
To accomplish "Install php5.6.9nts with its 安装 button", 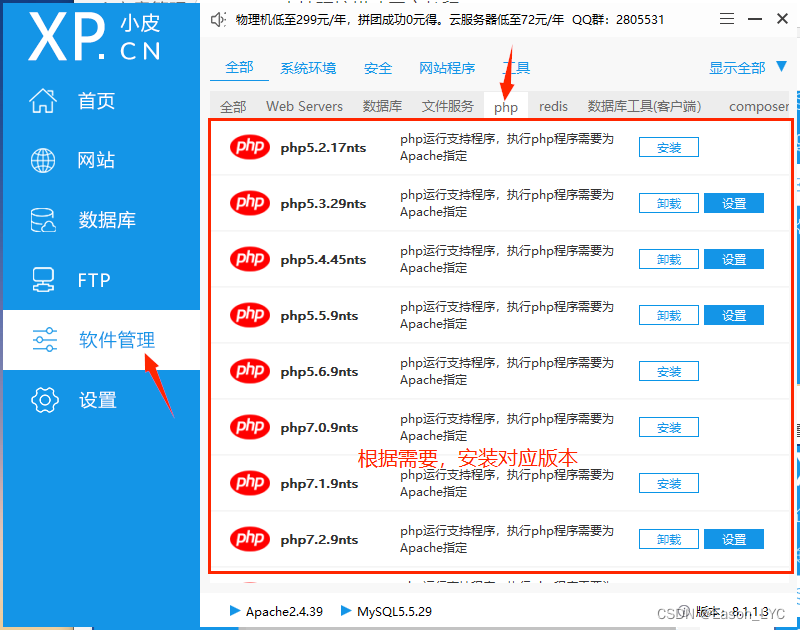I will (668, 371).
